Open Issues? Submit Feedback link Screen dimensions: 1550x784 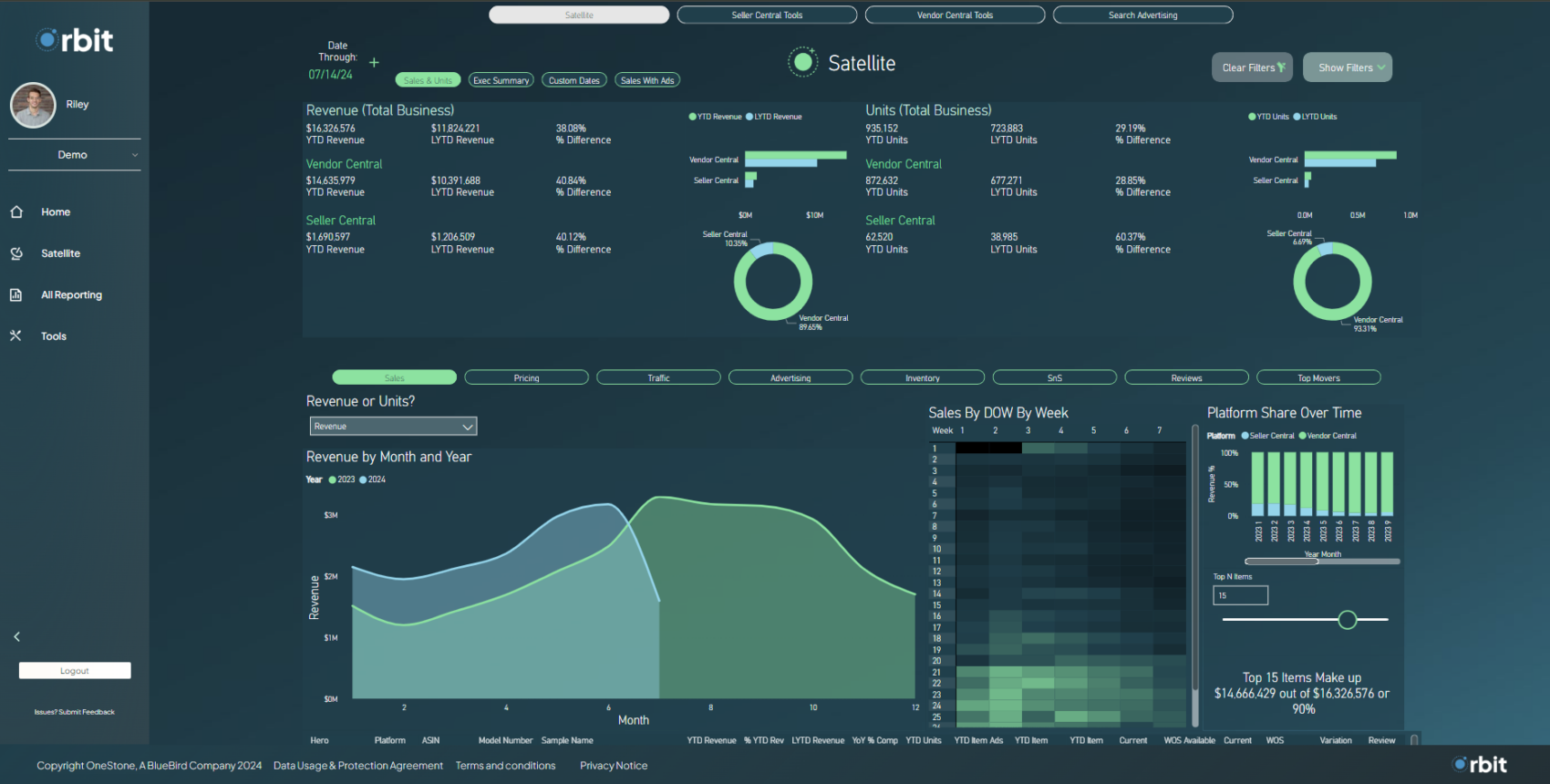[x=75, y=712]
